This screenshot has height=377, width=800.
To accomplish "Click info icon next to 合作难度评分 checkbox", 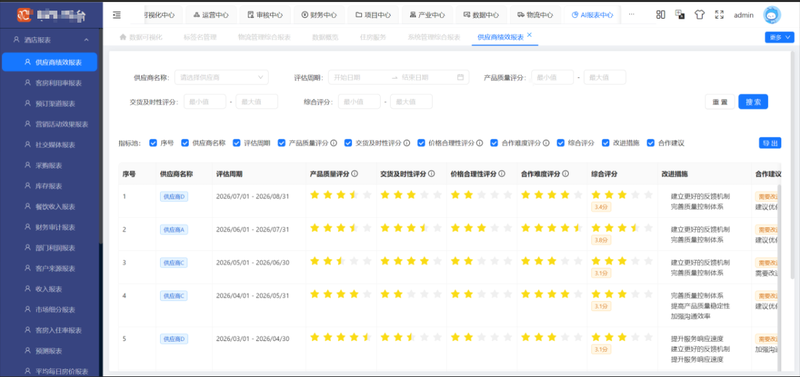I will click(x=546, y=143).
